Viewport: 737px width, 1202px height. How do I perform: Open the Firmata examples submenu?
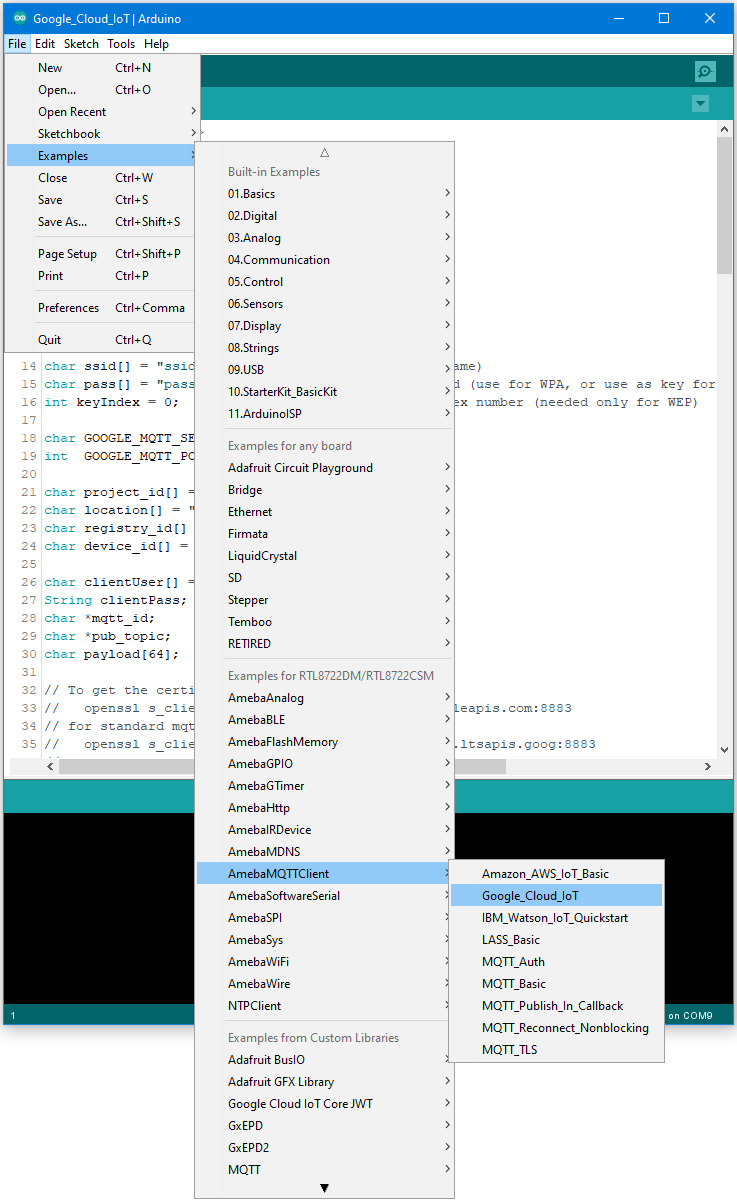(325, 534)
